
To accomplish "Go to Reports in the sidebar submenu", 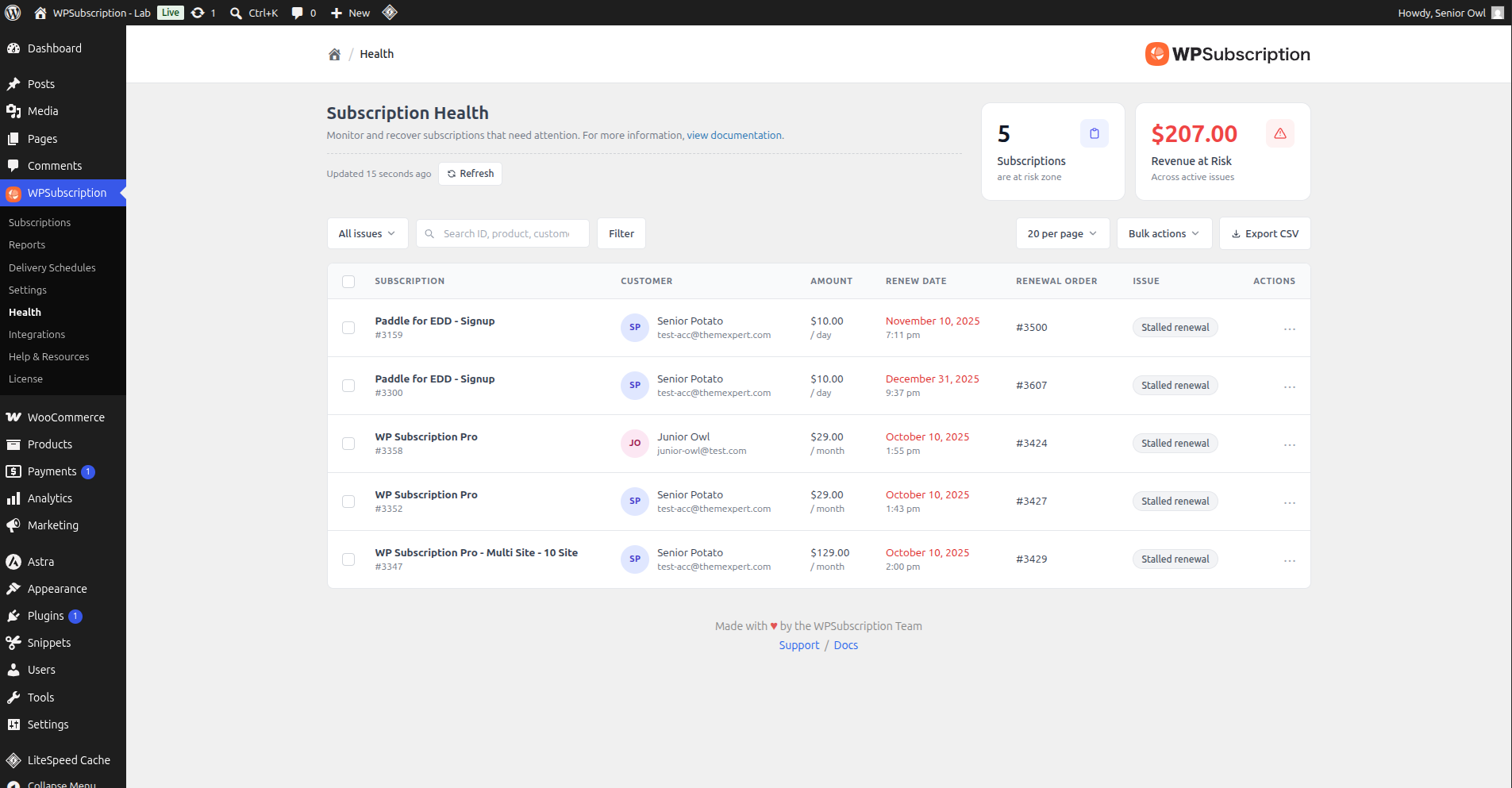I will click(27, 245).
